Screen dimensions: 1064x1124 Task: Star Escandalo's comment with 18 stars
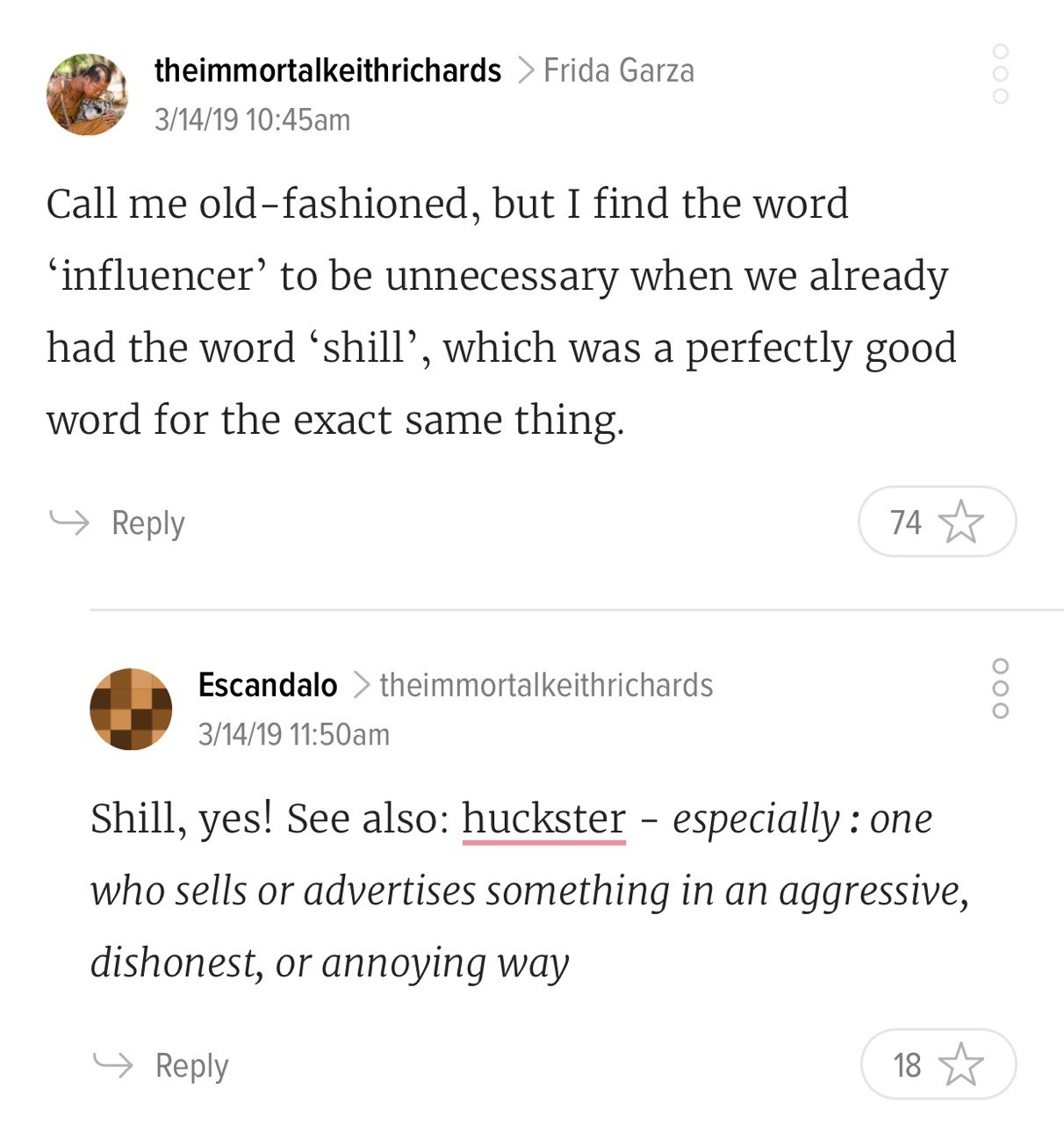(960, 1064)
